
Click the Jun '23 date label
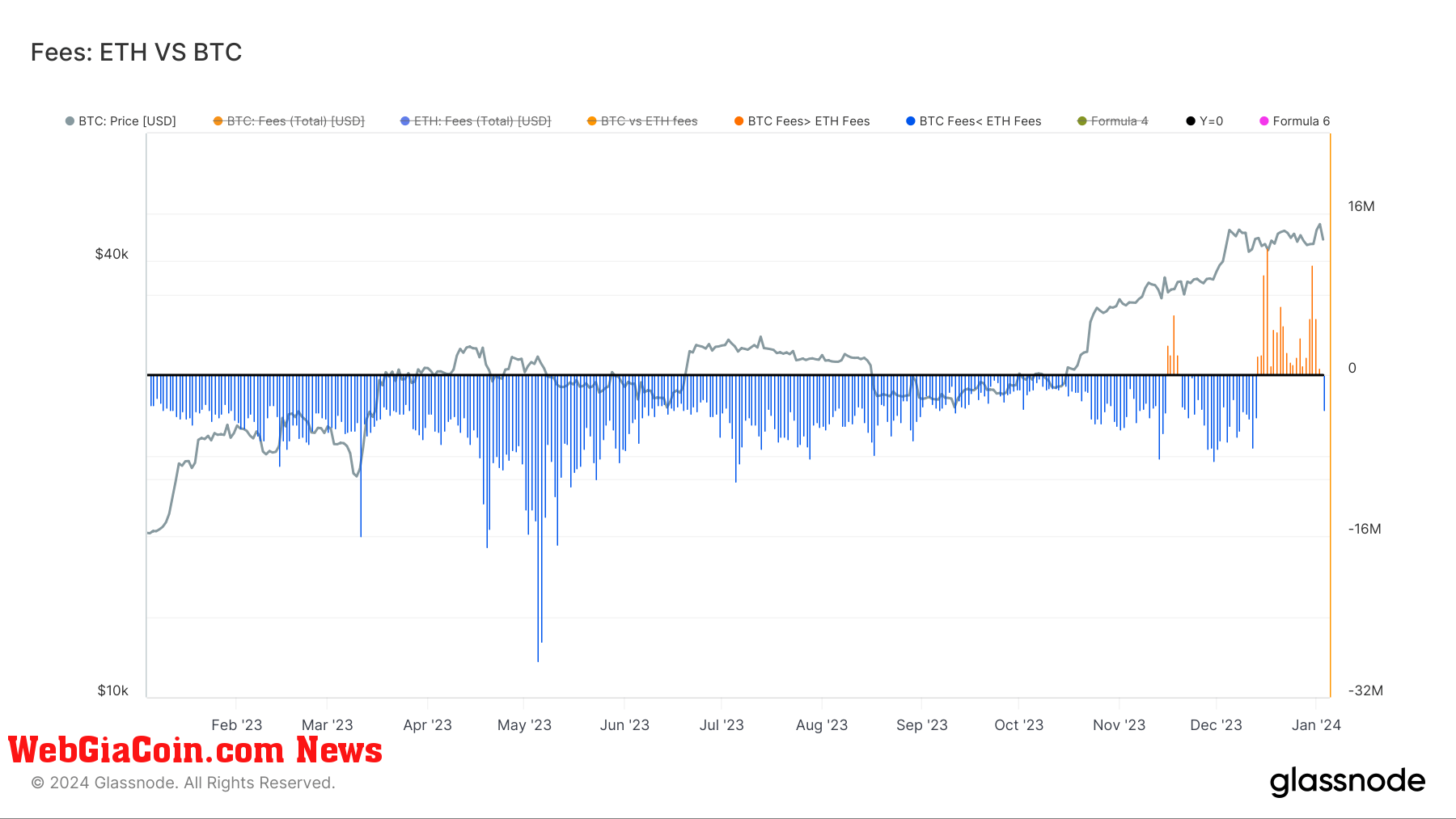pos(624,725)
